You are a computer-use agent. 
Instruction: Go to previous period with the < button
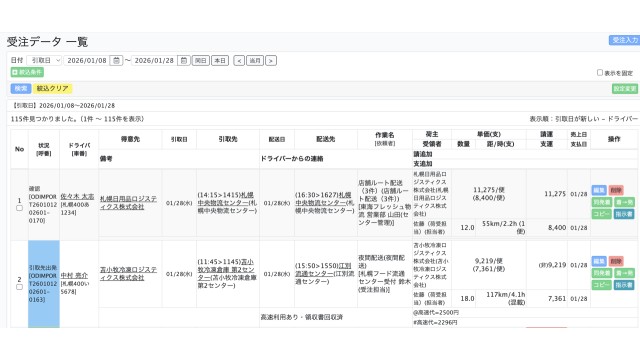(x=239, y=60)
